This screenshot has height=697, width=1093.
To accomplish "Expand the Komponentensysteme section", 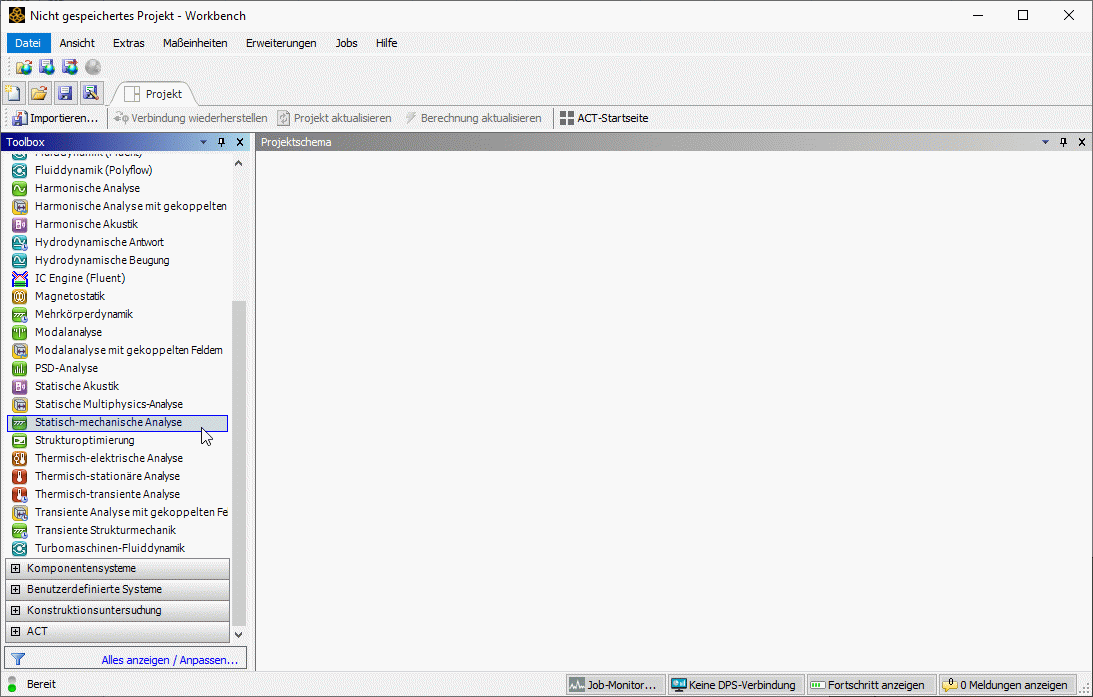I will tap(15, 568).
